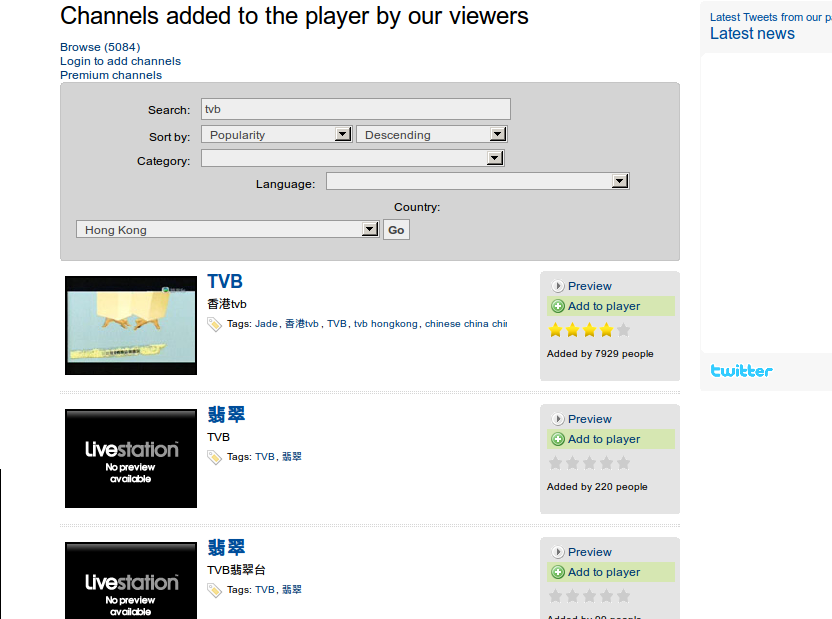Open the Premium channels link
This screenshot has height=619, width=832.
point(111,75)
